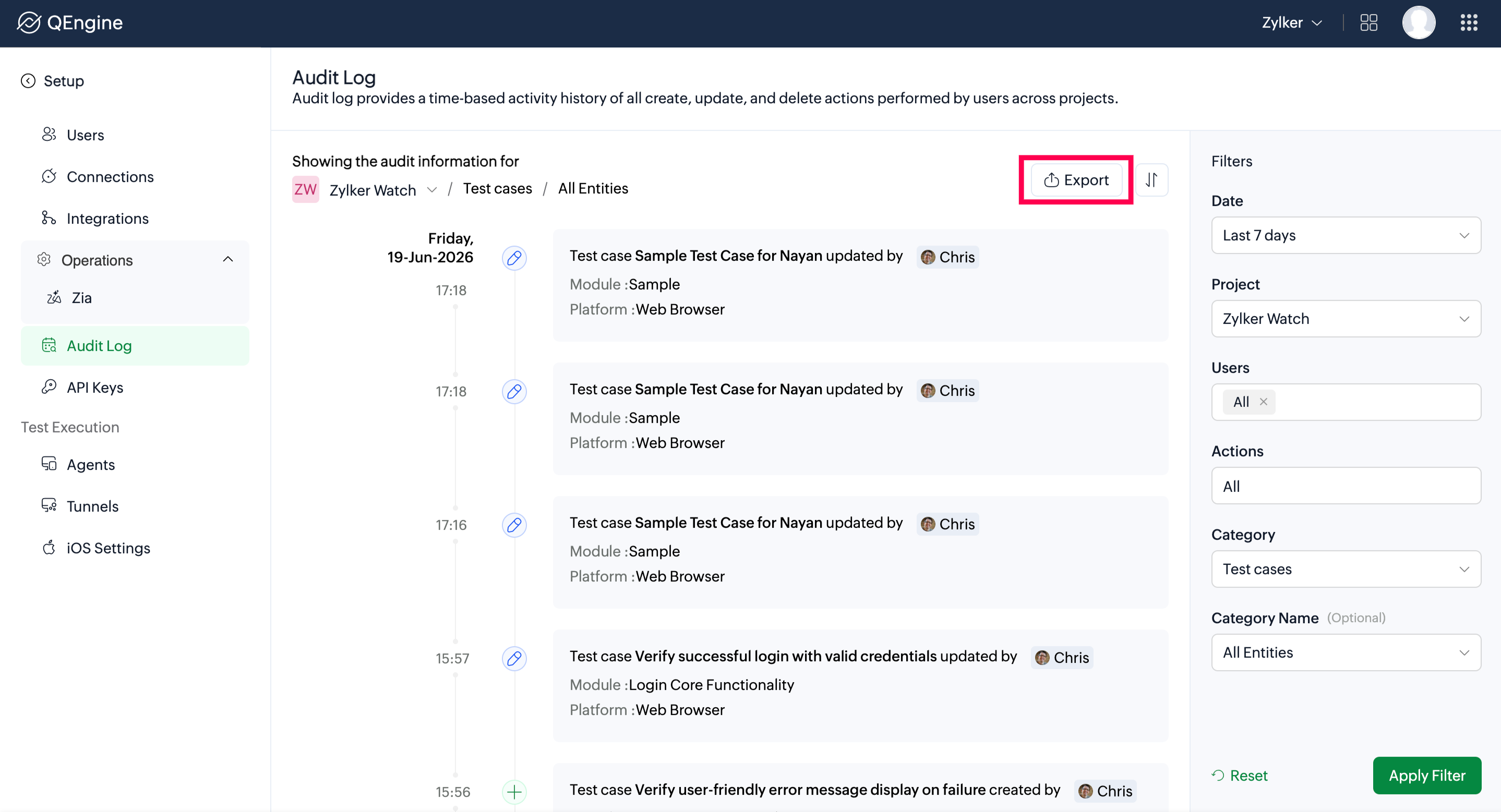Click the 'Login Core Functionality' module text

pyautogui.click(x=711, y=684)
